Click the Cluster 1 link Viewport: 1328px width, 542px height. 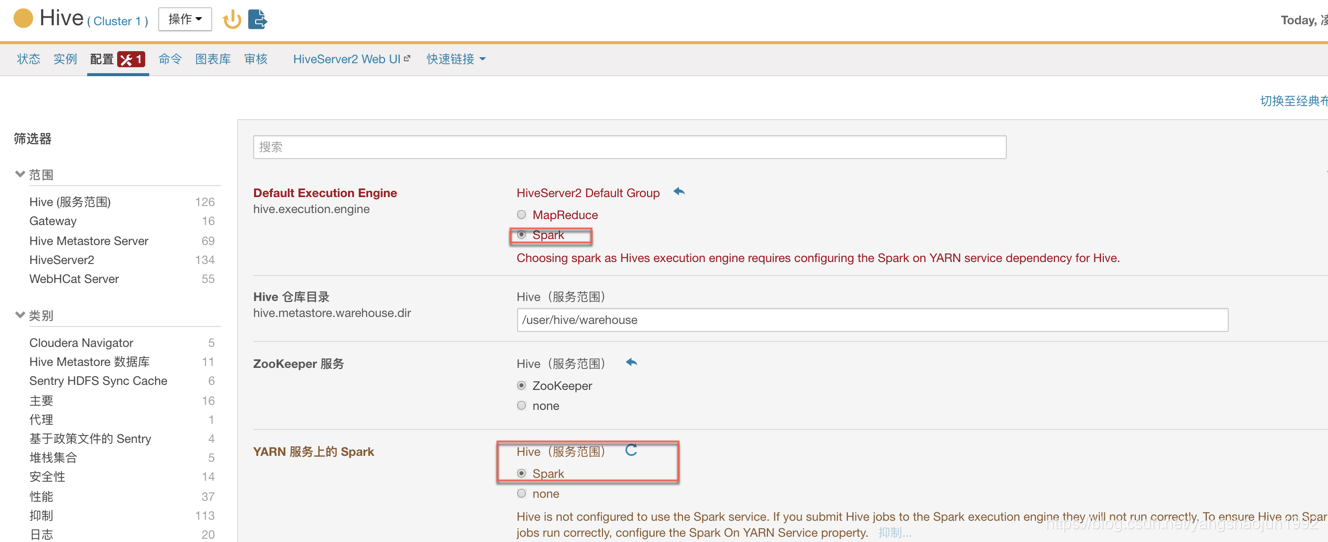pos(118,21)
